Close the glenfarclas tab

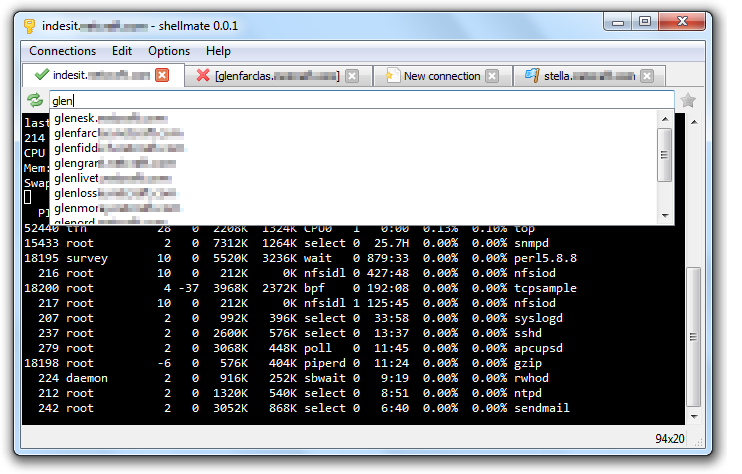[352, 76]
